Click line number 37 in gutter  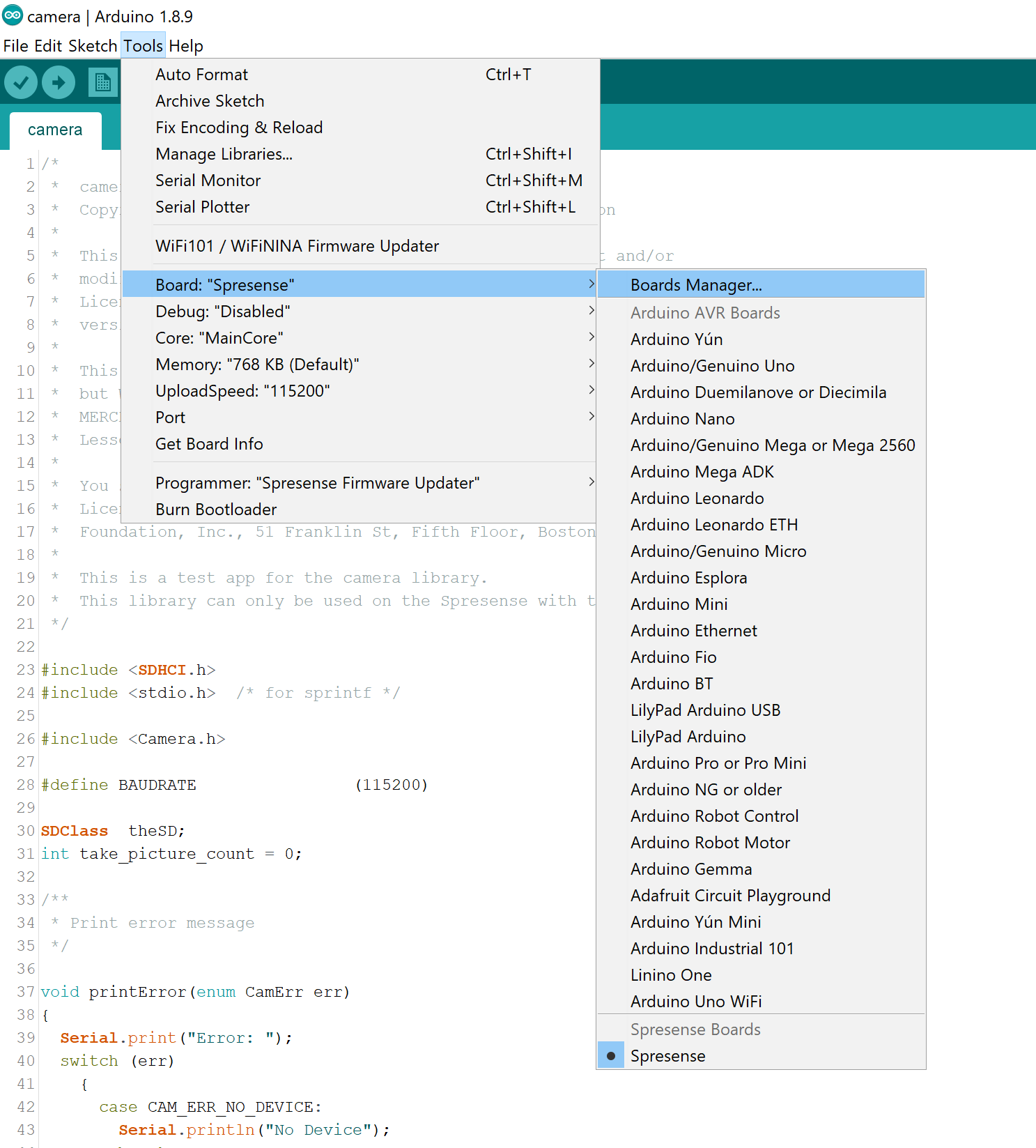click(26, 992)
